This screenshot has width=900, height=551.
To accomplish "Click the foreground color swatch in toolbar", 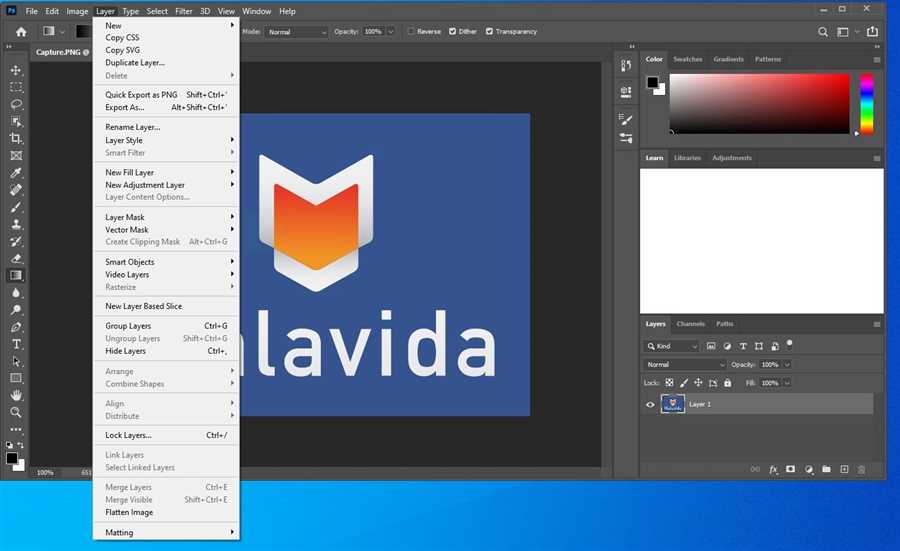I will tap(11, 458).
